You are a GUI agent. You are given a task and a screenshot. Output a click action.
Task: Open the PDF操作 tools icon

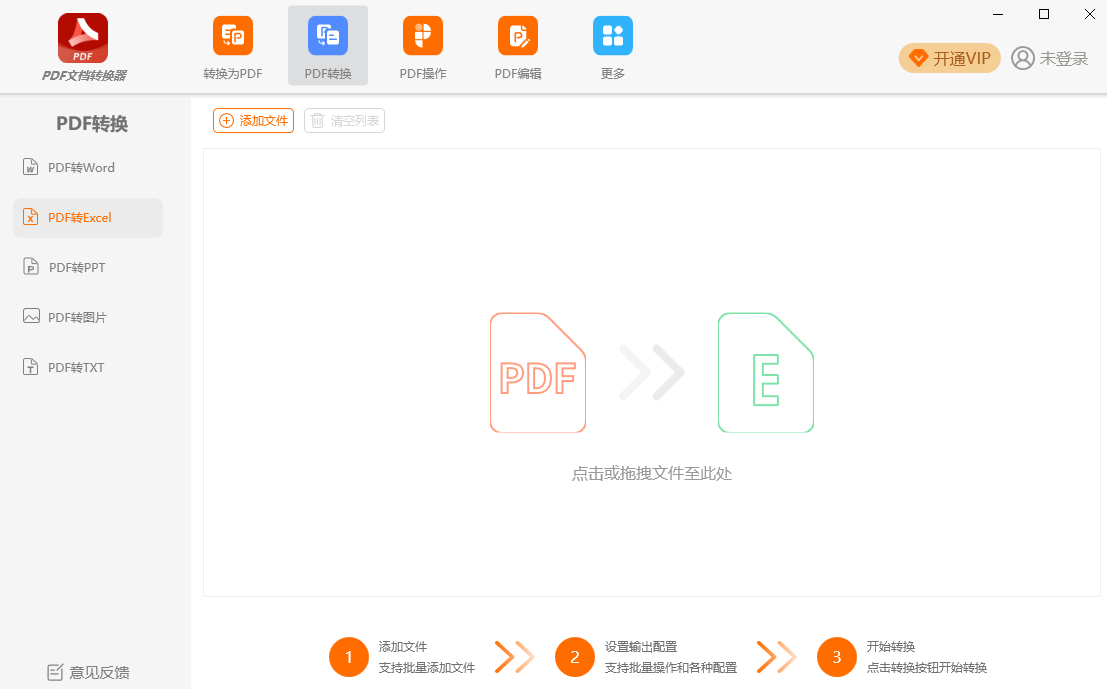pos(423,36)
